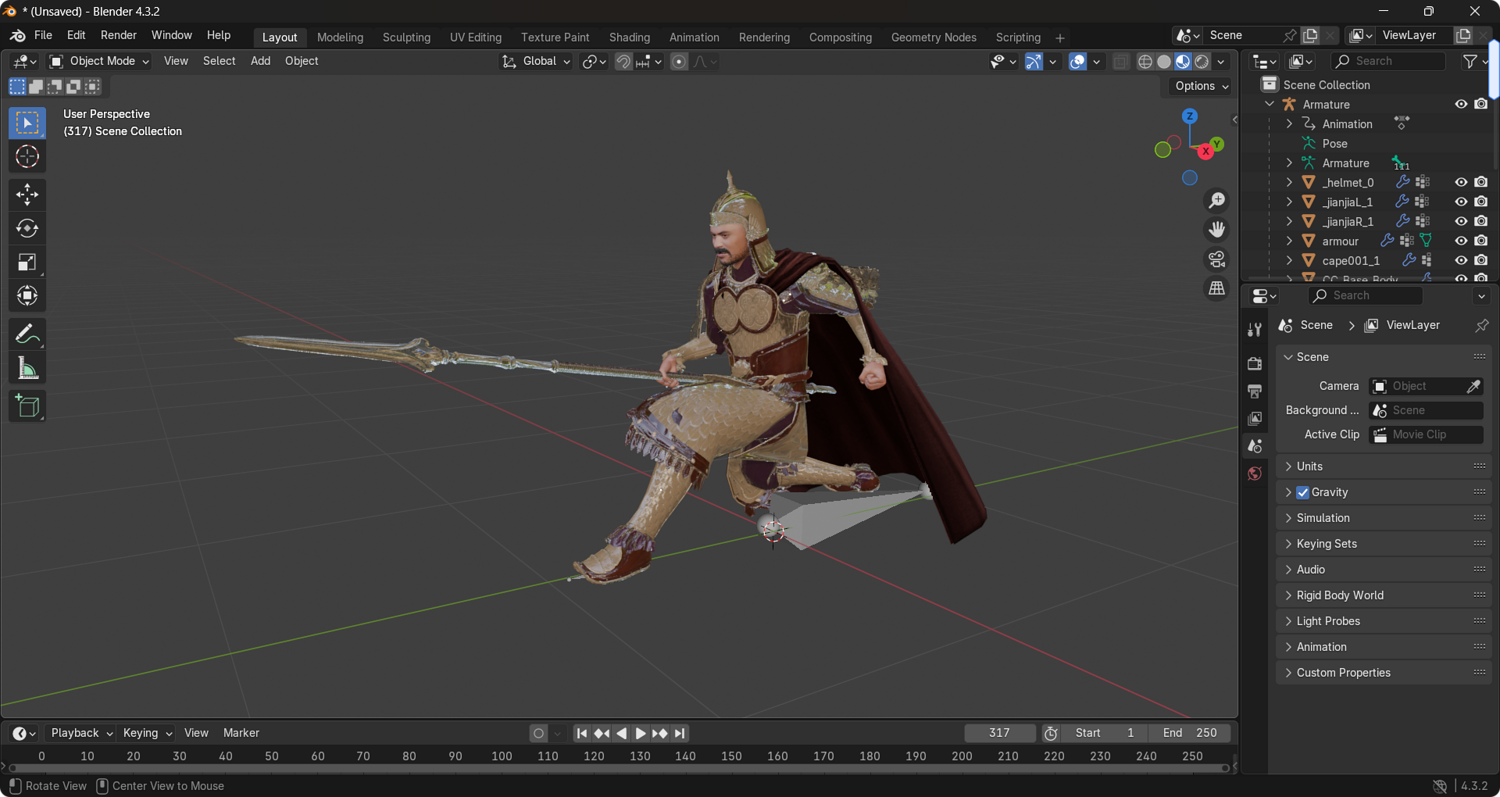Activate the 3D Cursor tool

[27, 157]
